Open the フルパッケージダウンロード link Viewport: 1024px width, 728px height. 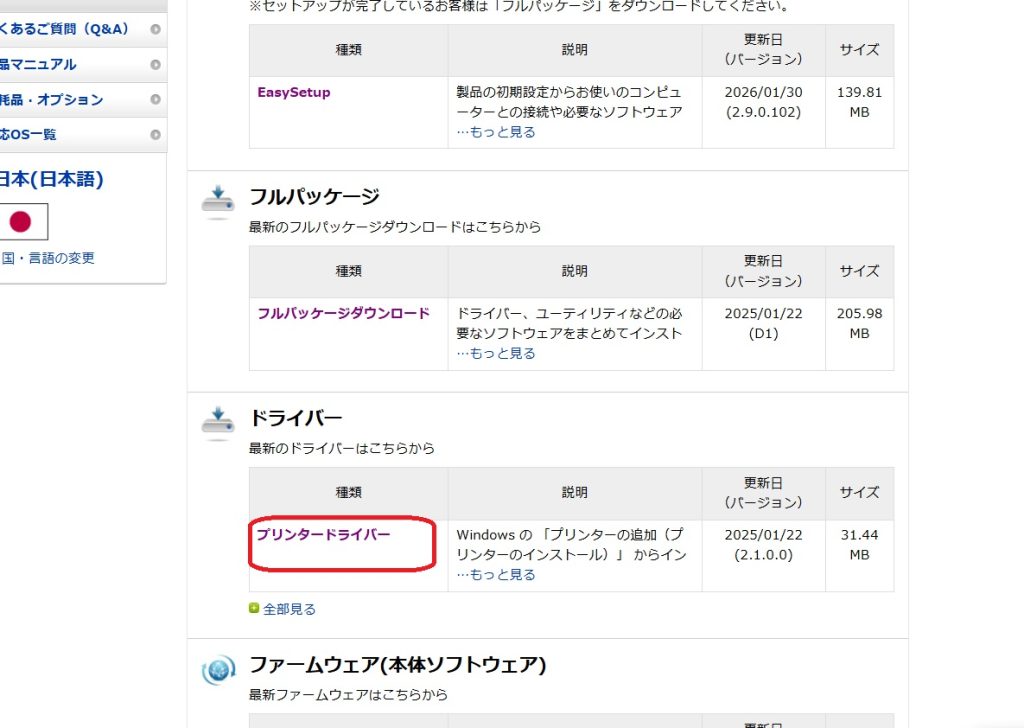tap(343, 313)
